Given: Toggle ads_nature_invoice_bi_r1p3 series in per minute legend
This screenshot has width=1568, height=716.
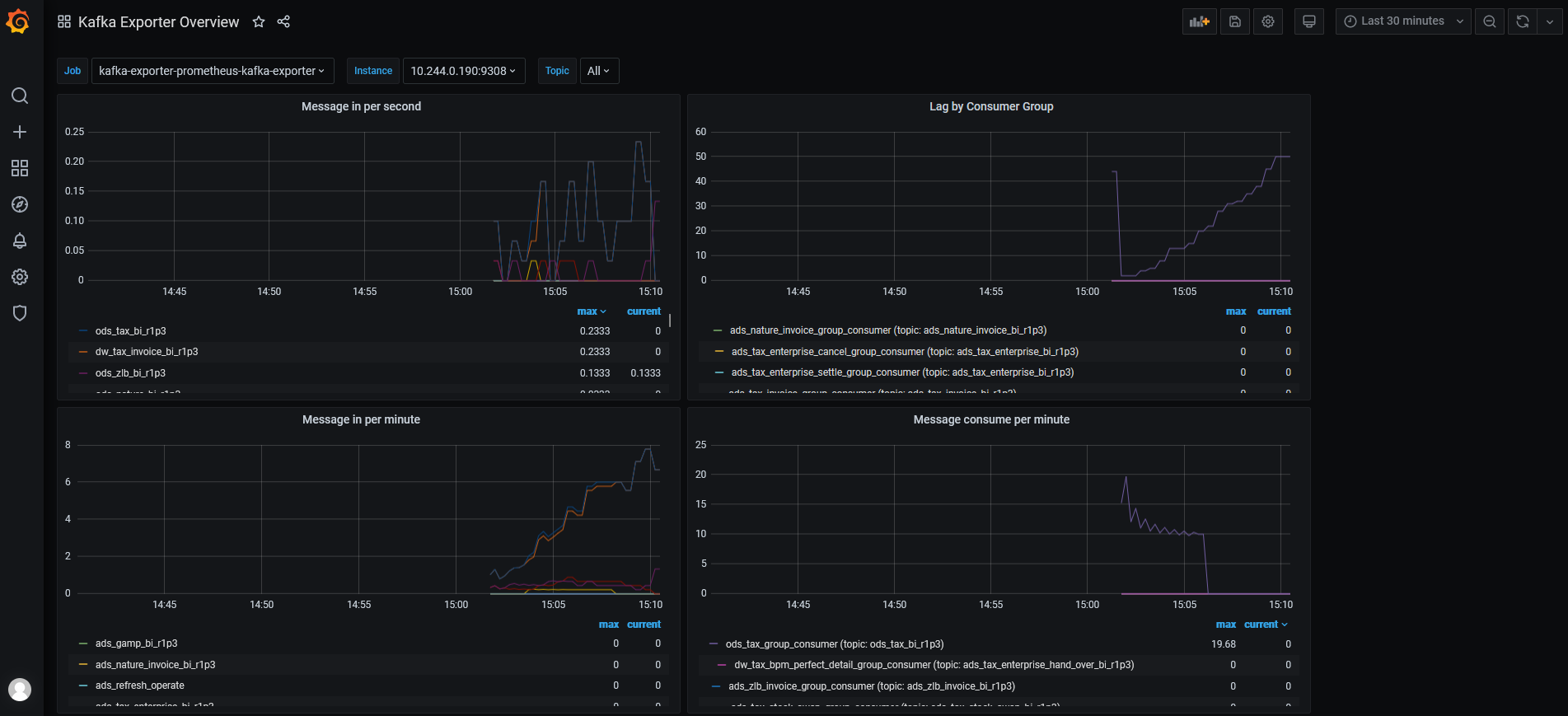Looking at the screenshot, I should [x=155, y=665].
